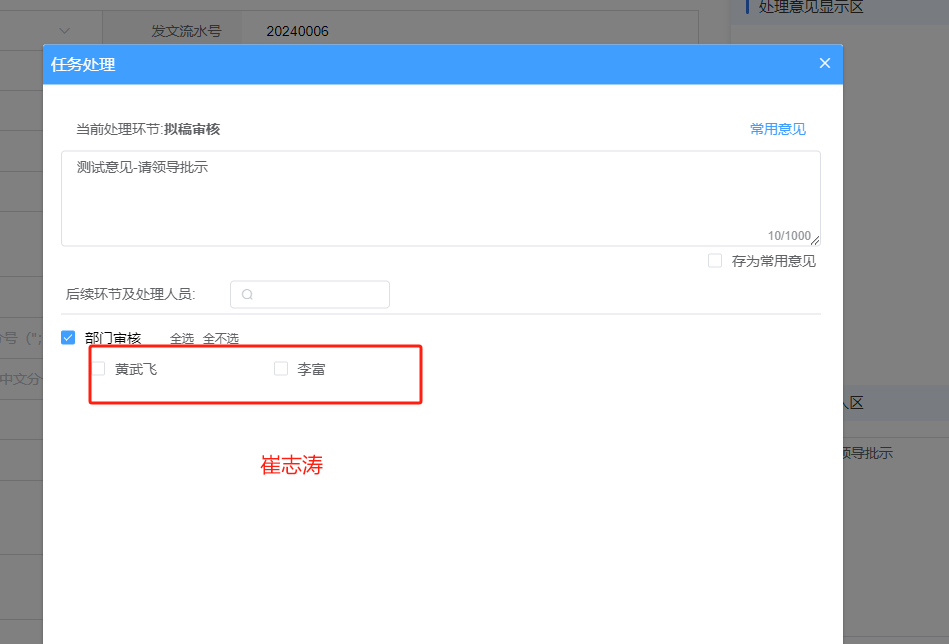The height and width of the screenshot is (644, 949).
Task: Select the 发文流水号 value 20240006
Action: 297,31
